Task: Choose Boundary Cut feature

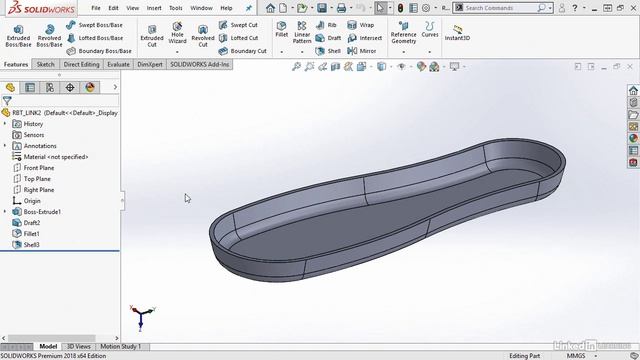Action: click(242, 51)
